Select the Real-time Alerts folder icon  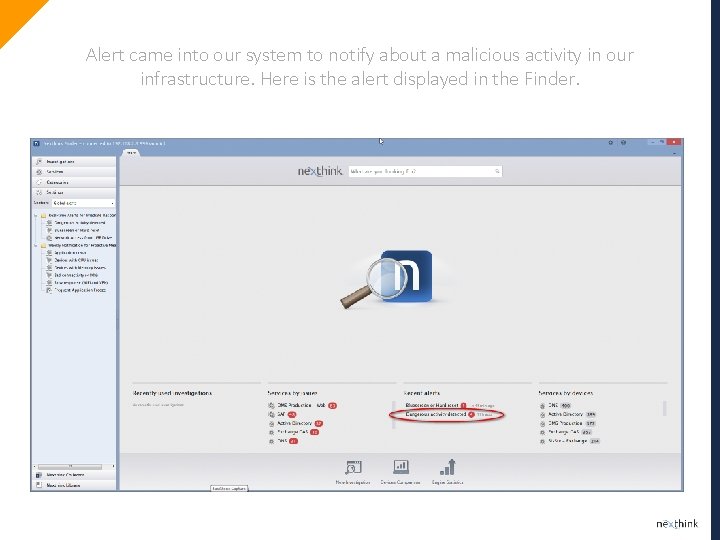[x=43, y=215]
